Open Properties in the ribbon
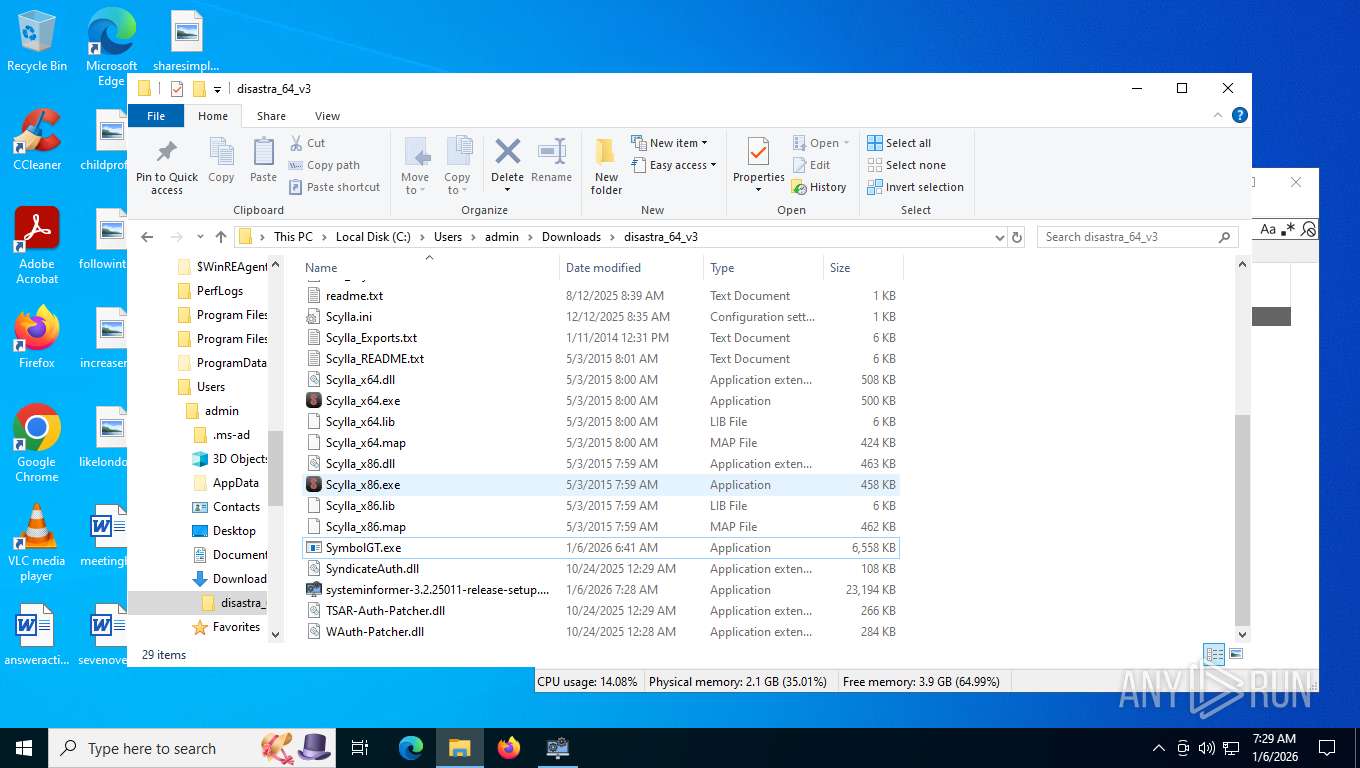Screen dimensions: 1360x768 (x=759, y=166)
